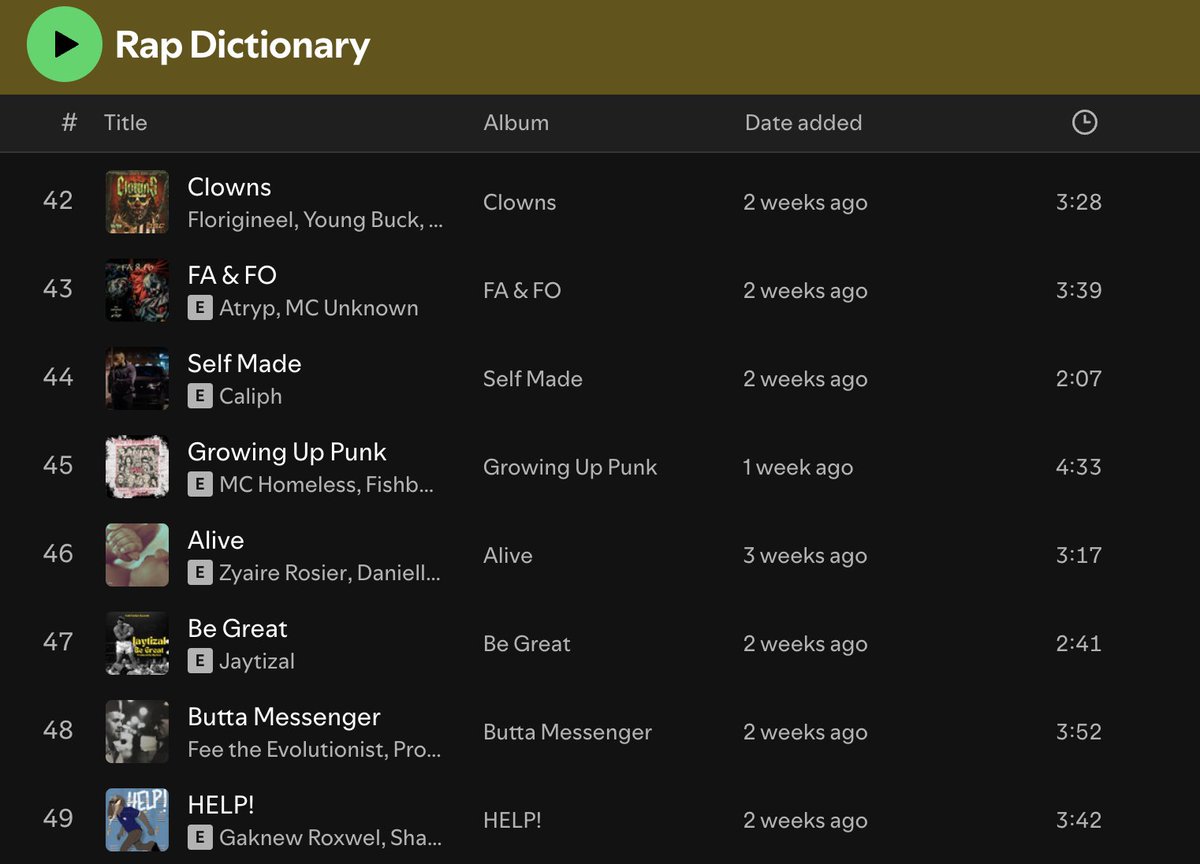The width and height of the screenshot is (1200, 864).
Task: Select the Butta Messenger track title
Action: coord(284,717)
